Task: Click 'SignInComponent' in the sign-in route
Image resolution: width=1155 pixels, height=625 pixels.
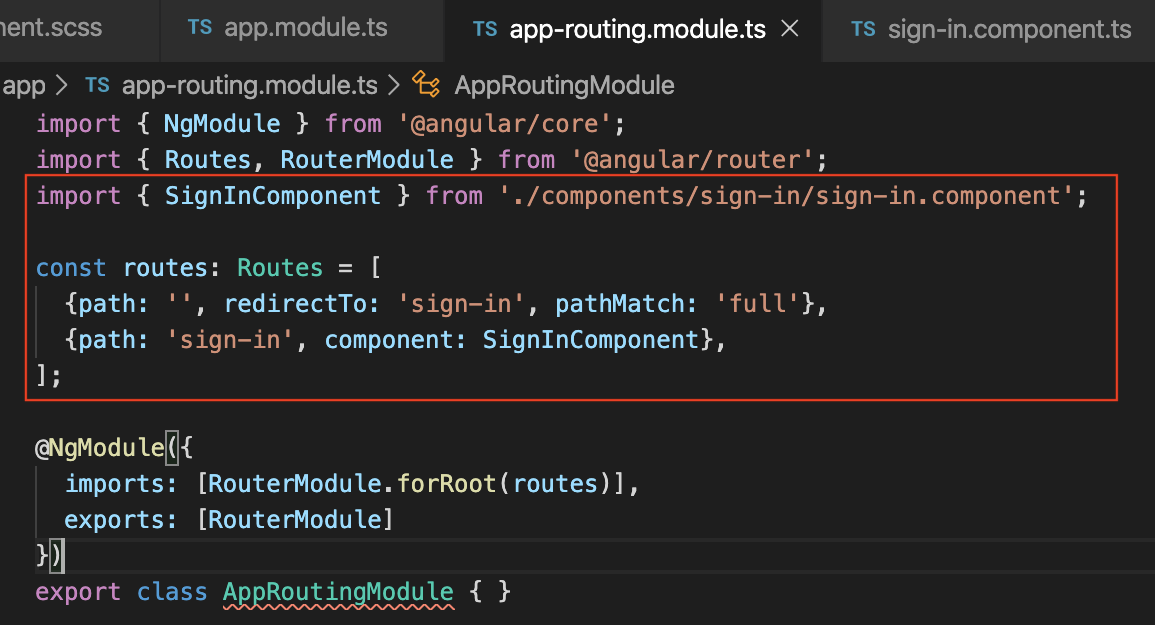Action: 591,341
